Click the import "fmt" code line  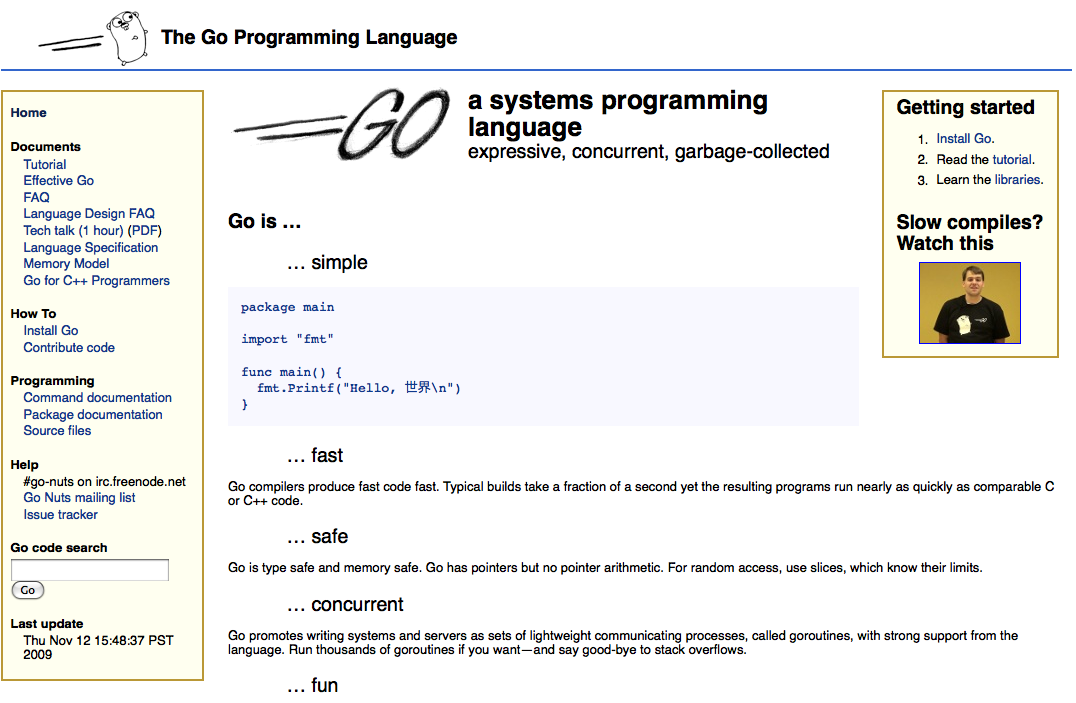(x=287, y=339)
